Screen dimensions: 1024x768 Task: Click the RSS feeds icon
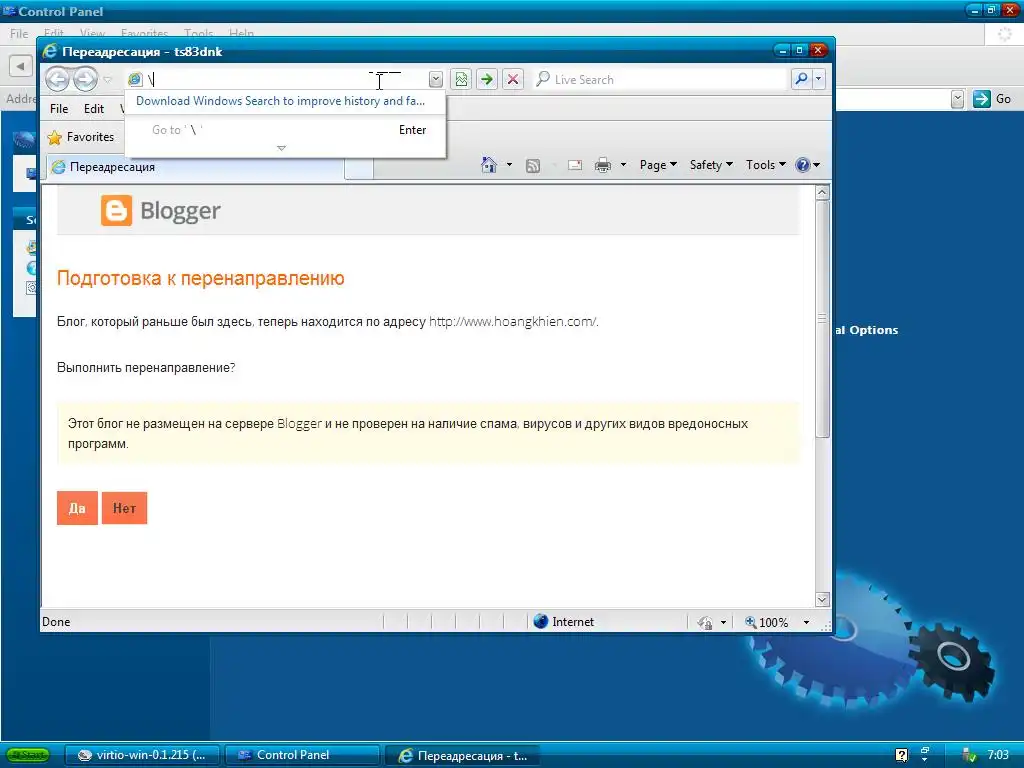tap(533, 166)
